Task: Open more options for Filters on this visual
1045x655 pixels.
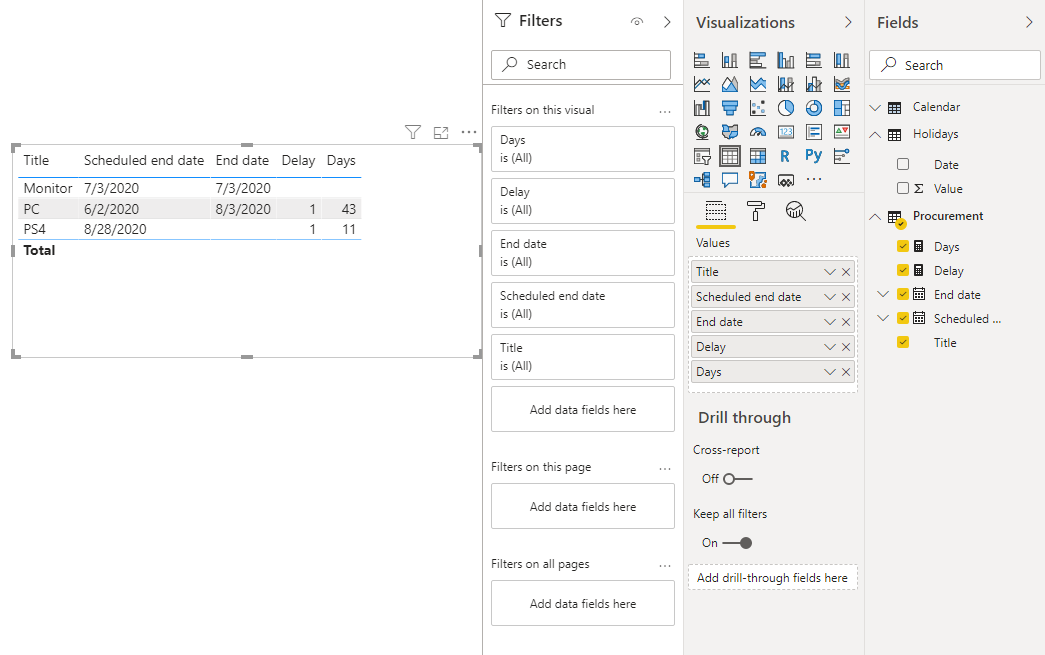Action: click(x=664, y=112)
